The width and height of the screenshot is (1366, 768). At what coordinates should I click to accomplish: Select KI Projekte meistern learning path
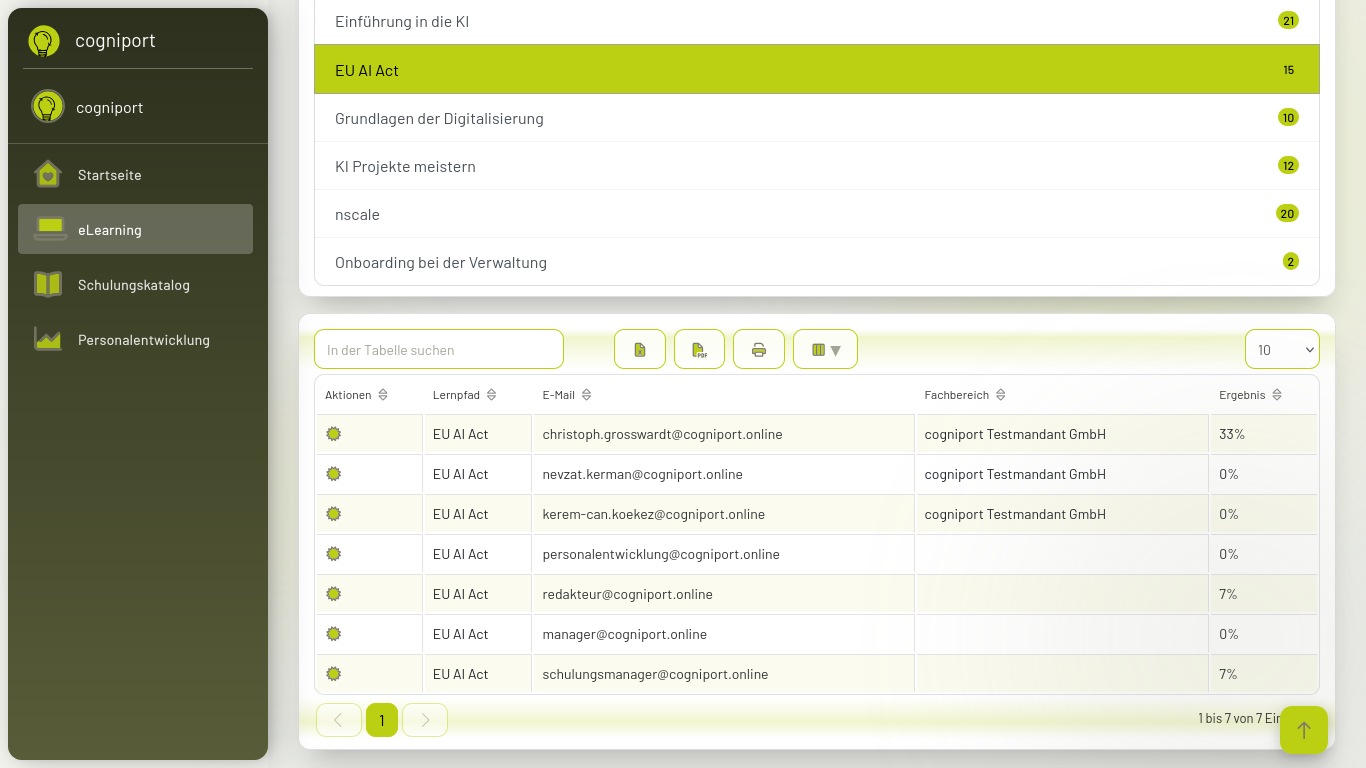point(817,166)
